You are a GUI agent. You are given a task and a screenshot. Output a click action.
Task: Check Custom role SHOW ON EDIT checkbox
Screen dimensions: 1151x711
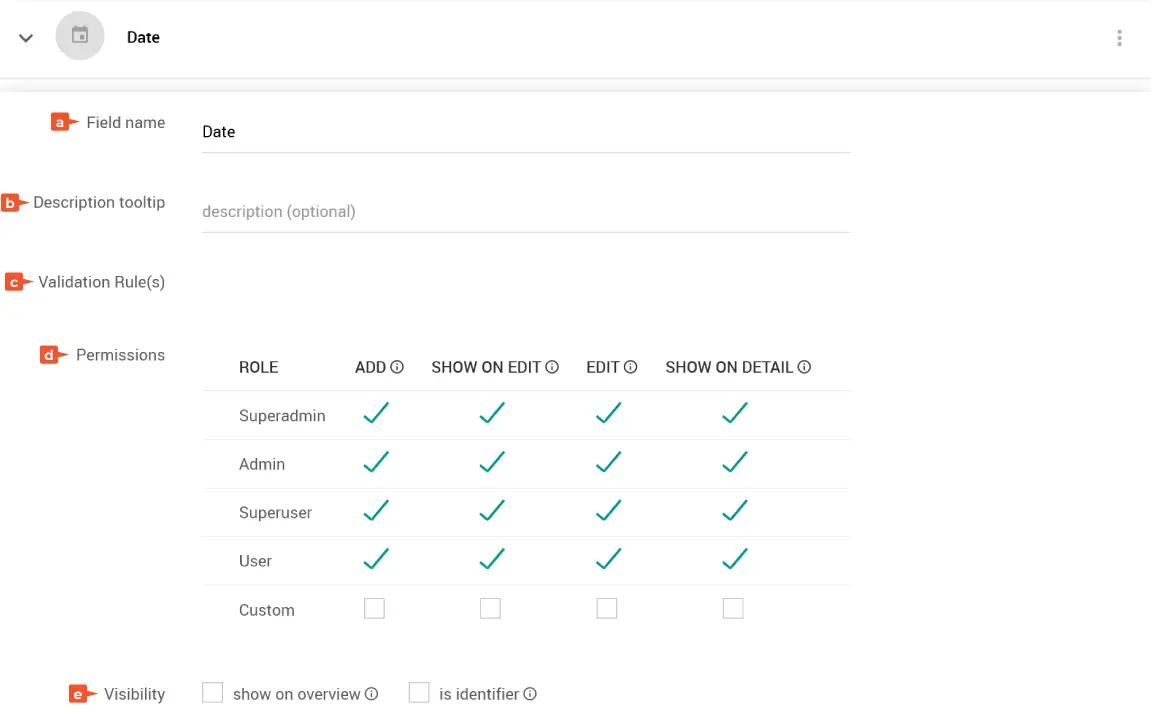pyautogui.click(x=490, y=608)
